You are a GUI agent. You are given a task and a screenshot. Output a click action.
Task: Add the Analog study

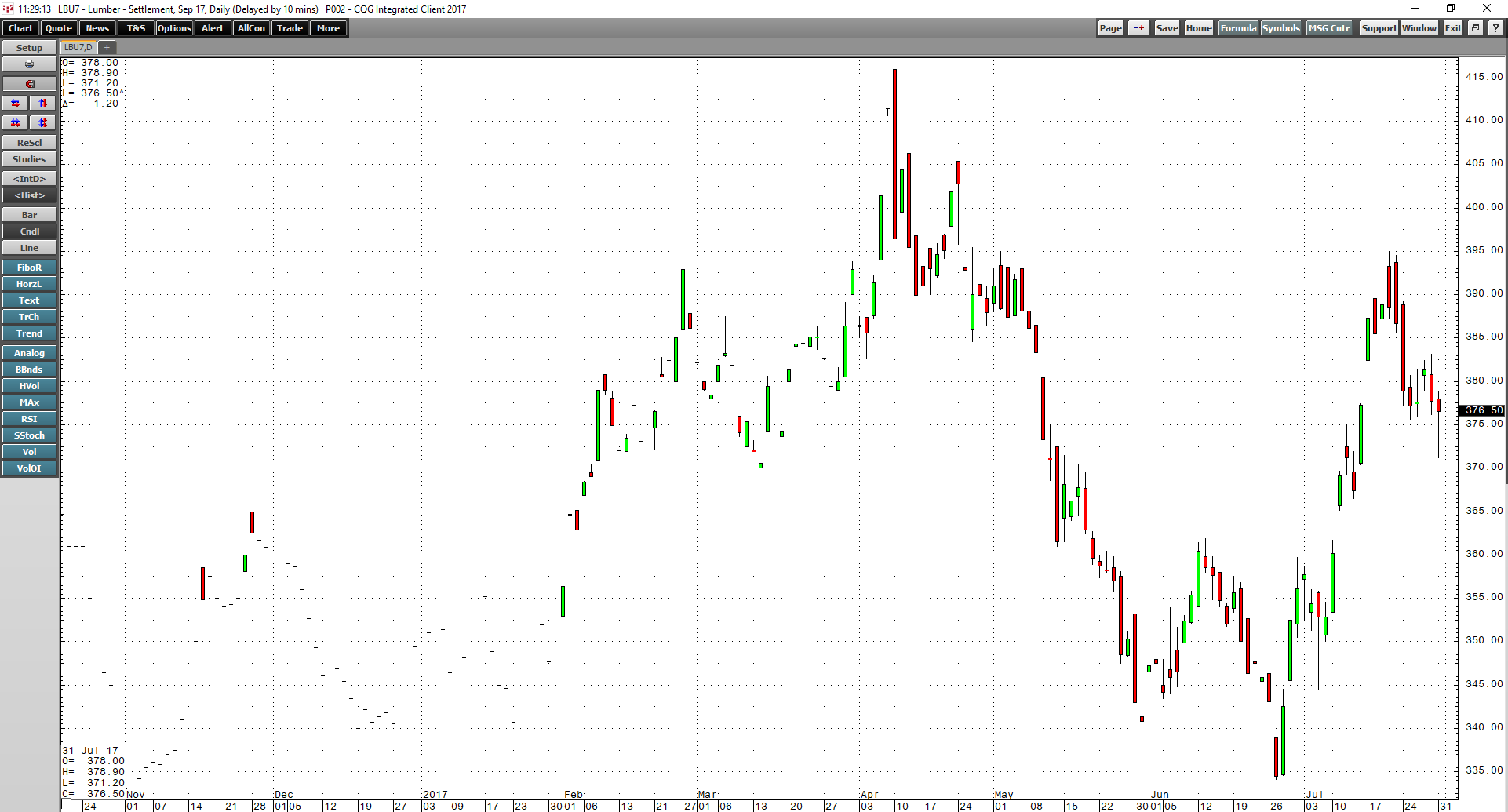29,353
